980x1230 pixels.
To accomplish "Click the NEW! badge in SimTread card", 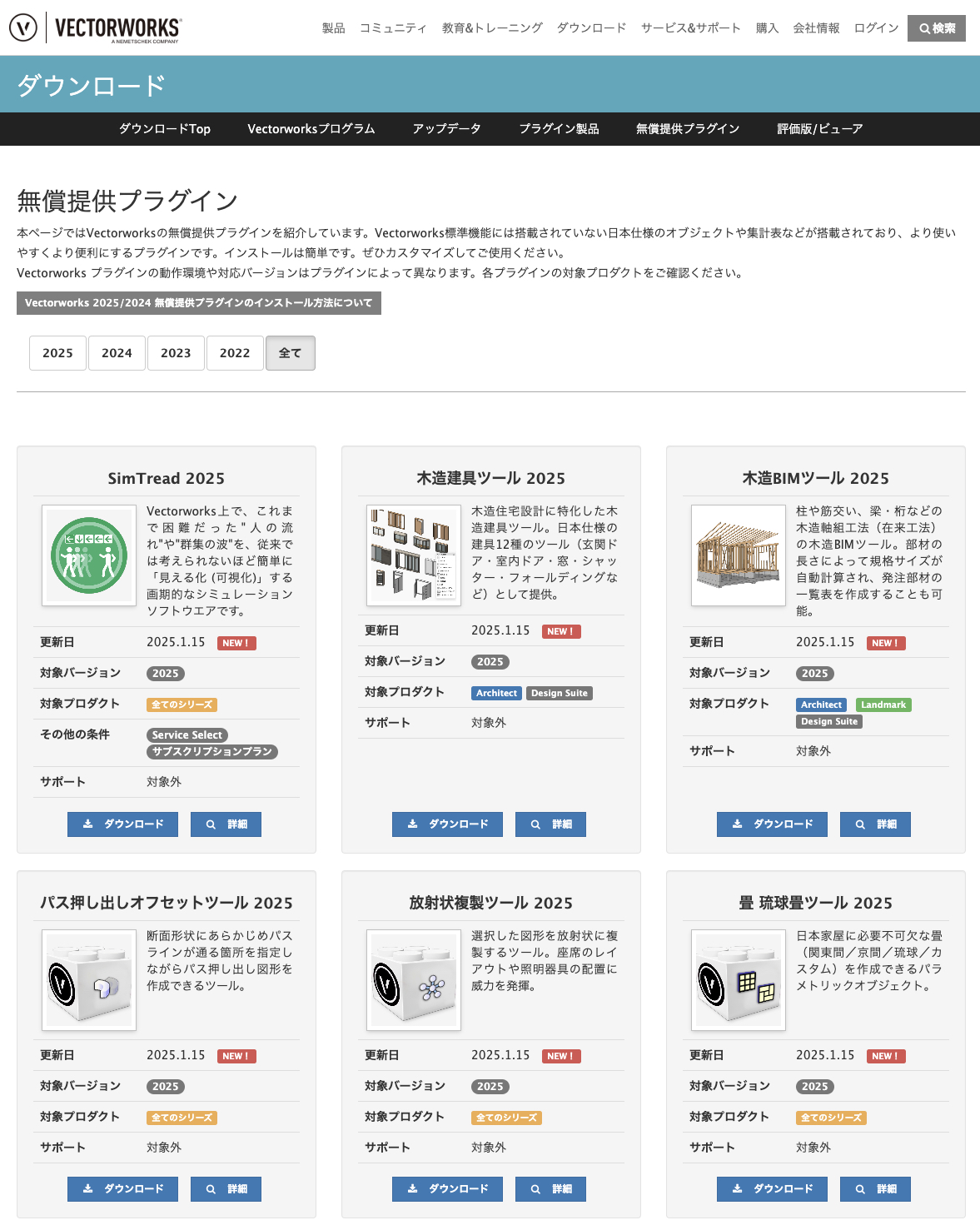I will [x=237, y=644].
